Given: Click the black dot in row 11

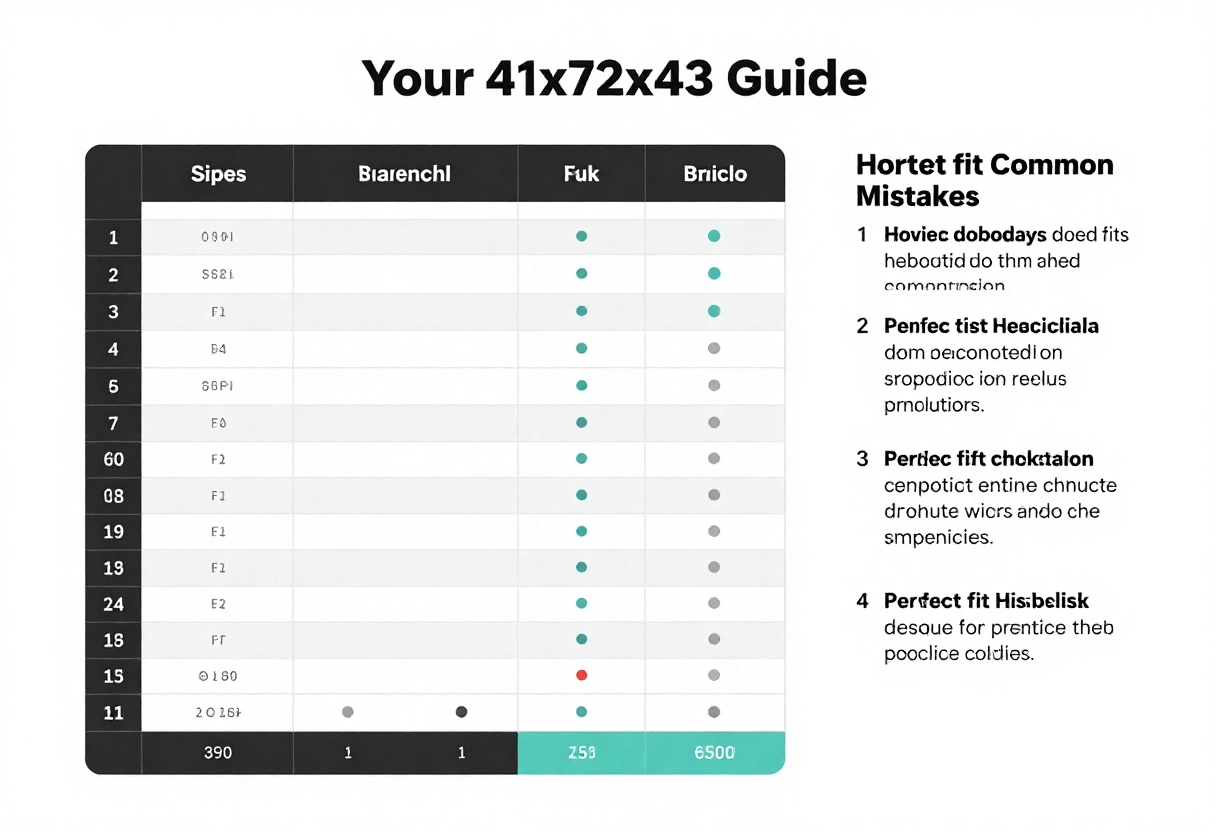Looking at the screenshot, I should [461, 712].
